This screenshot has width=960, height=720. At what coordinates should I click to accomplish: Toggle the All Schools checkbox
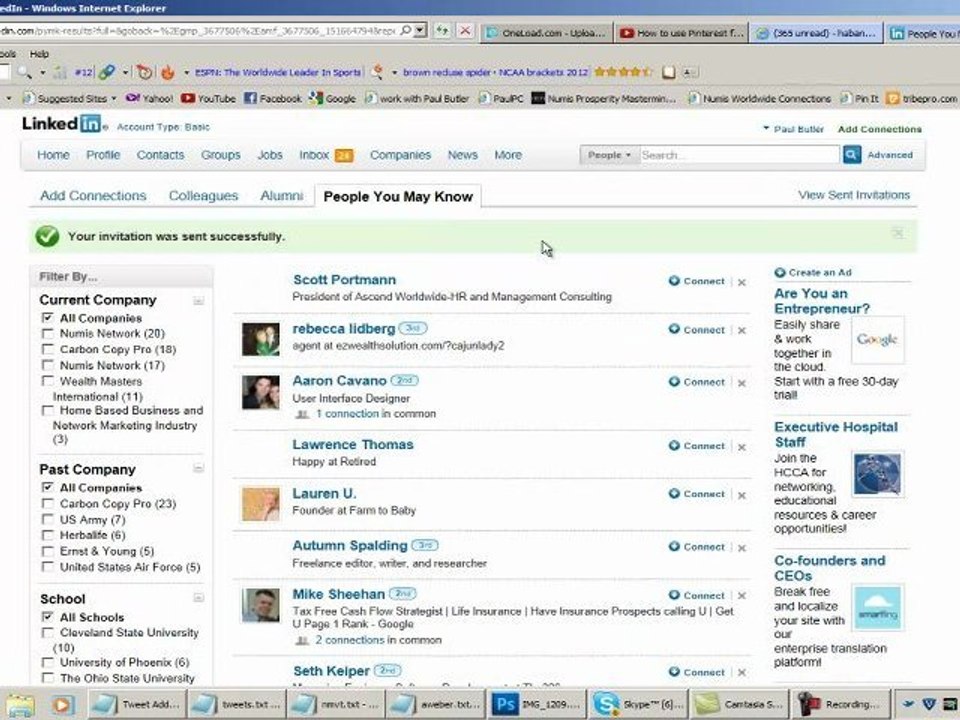tap(47, 617)
